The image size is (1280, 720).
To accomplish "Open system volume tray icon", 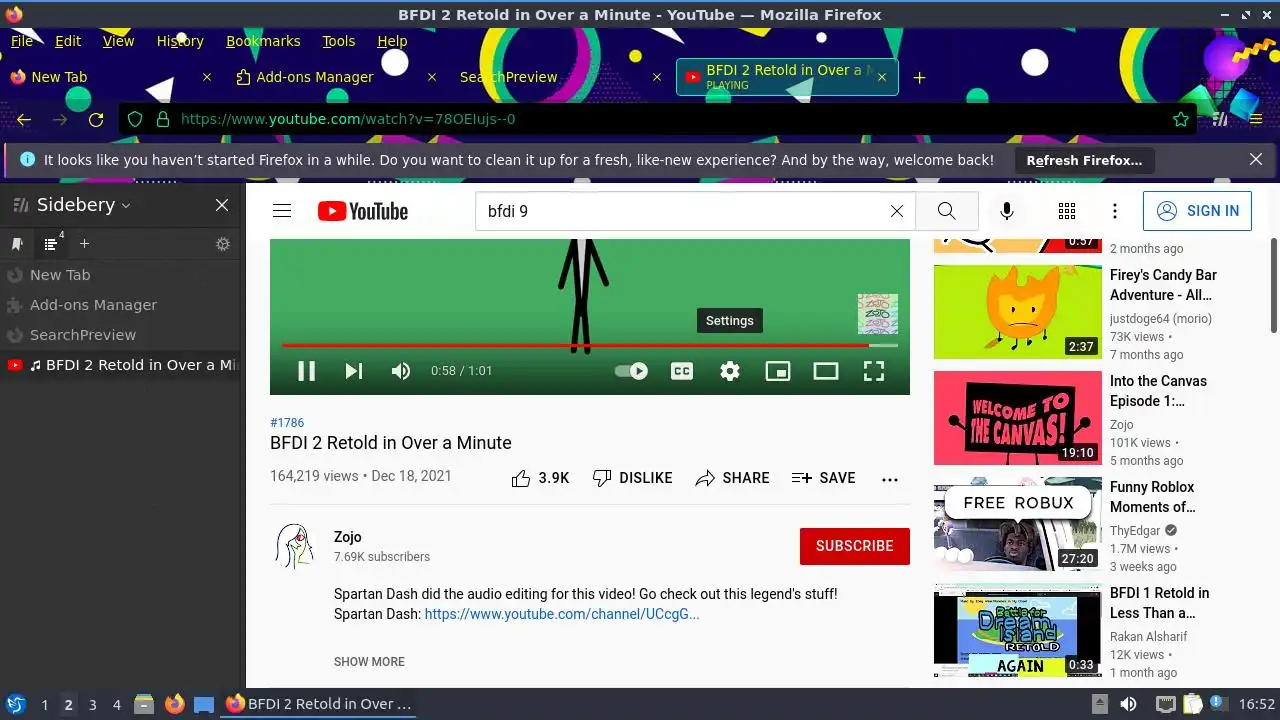I will click(x=1128, y=704).
